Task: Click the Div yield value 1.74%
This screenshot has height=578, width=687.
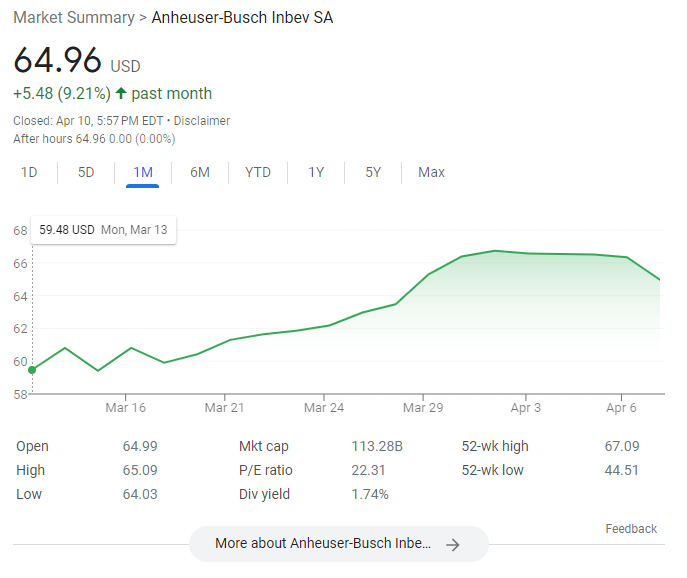Action: pyautogui.click(x=370, y=494)
